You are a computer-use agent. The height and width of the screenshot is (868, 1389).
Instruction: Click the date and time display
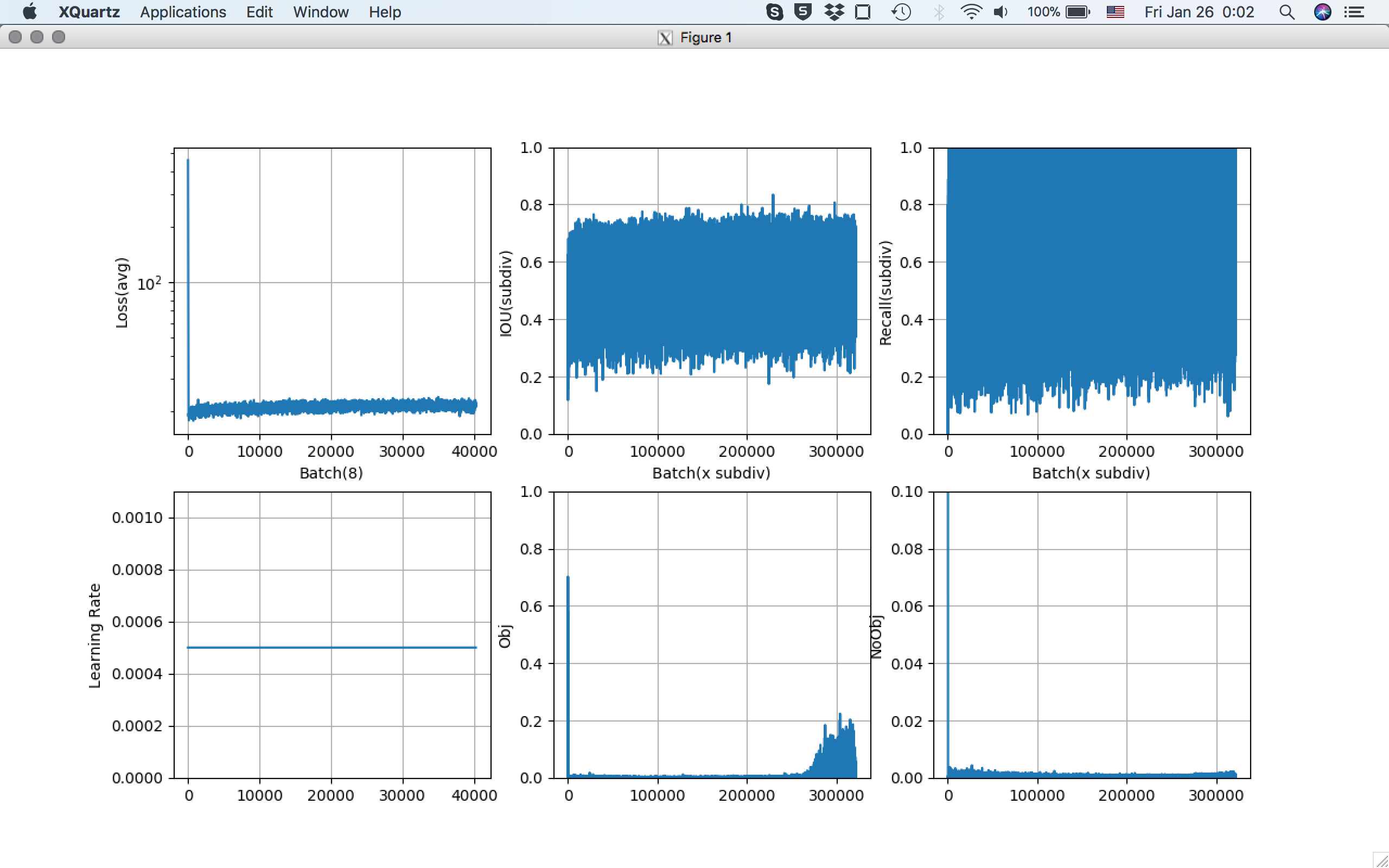(1199, 12)
